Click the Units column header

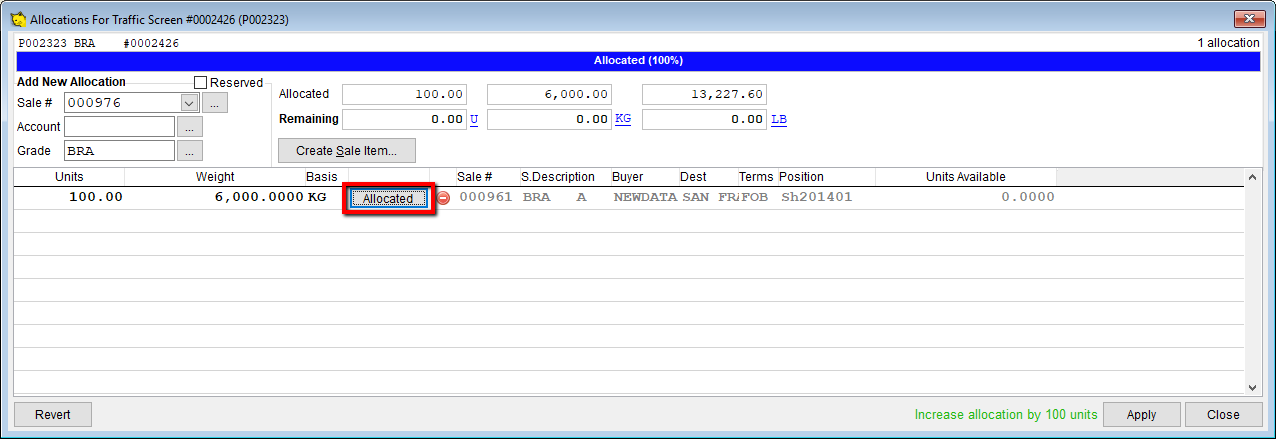tap(69, 177)
